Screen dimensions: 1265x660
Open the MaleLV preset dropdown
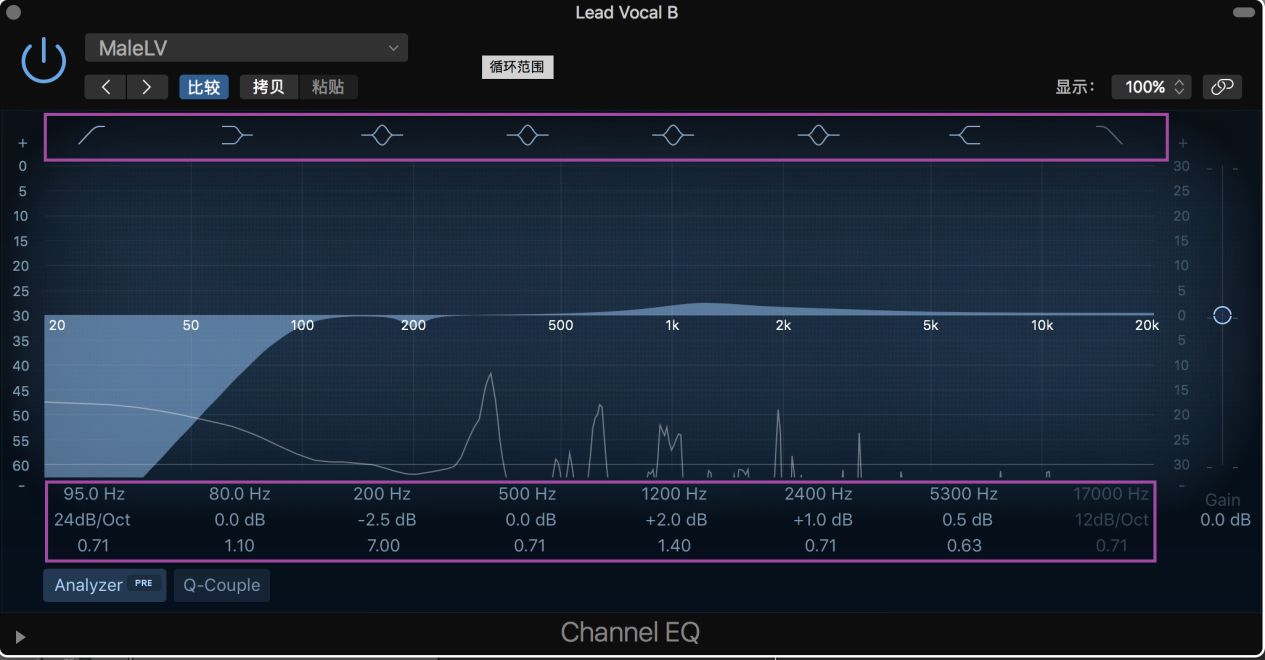point(246,48)
